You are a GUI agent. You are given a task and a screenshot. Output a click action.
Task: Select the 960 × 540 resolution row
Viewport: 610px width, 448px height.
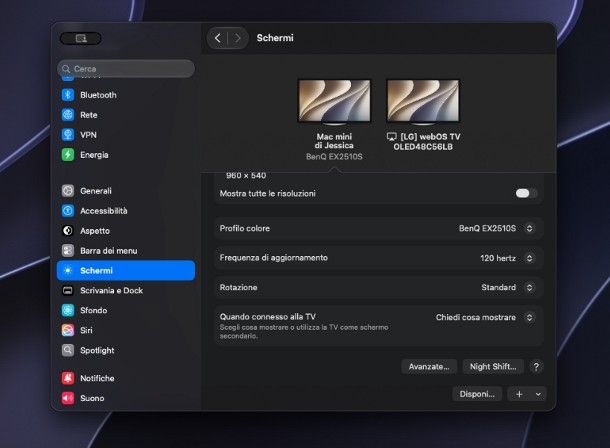point(246,175)
